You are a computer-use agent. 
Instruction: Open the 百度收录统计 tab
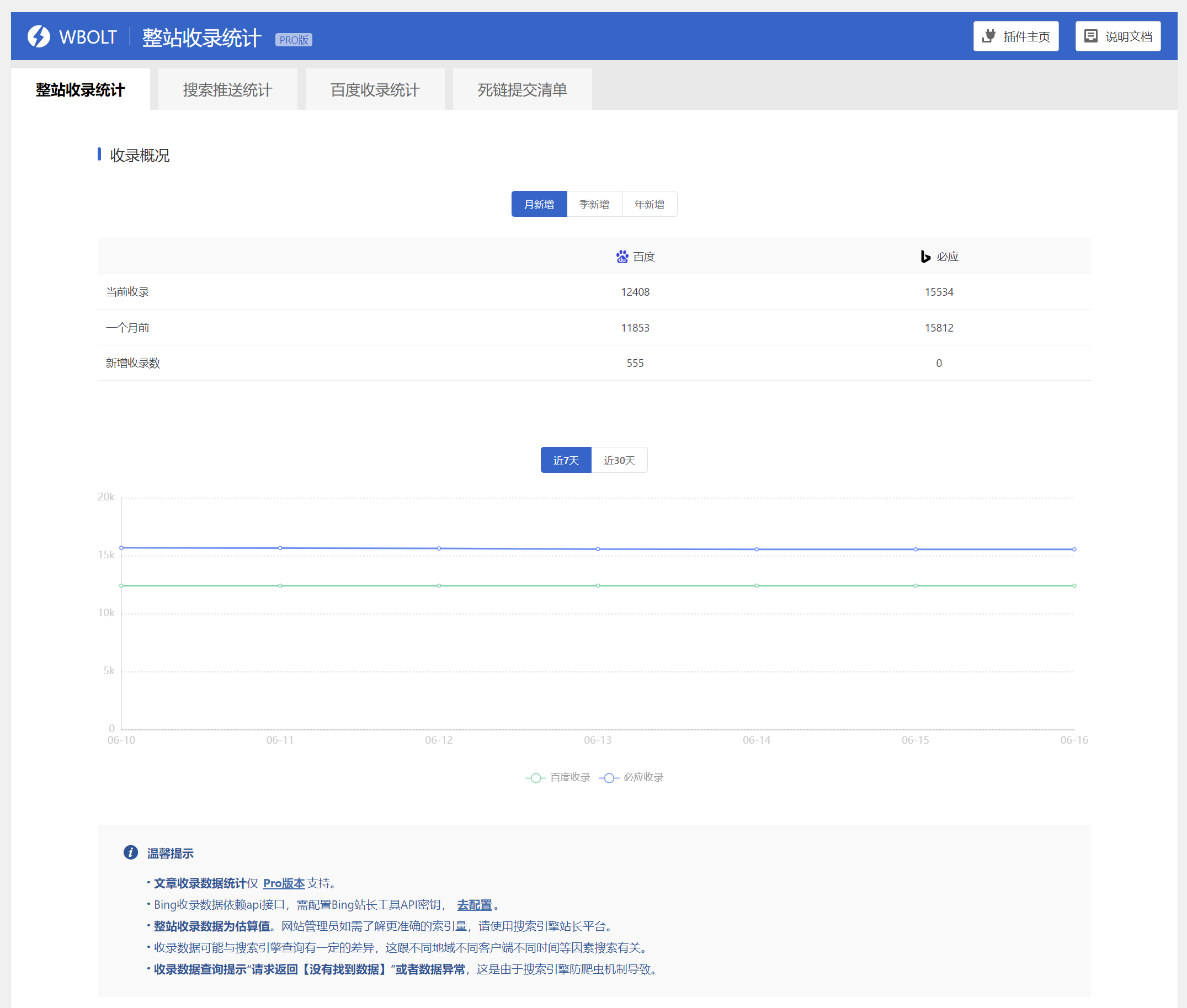point(375,90)
